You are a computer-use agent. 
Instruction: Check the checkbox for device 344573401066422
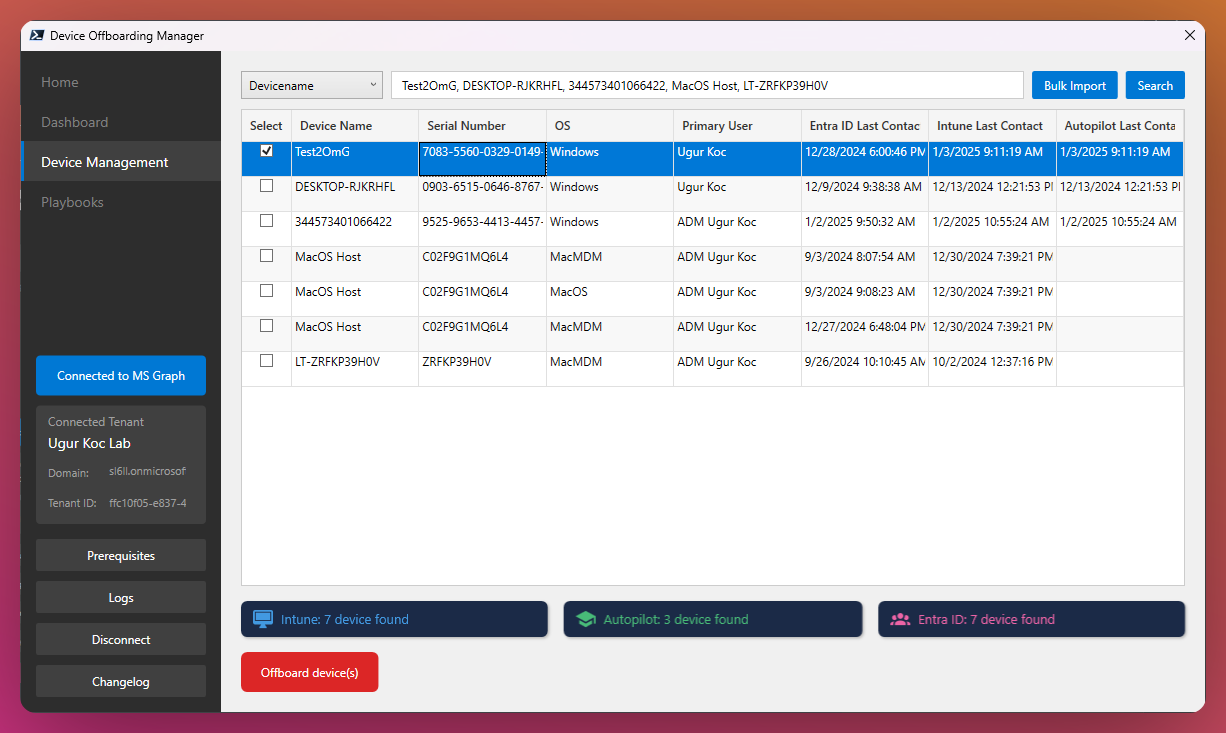(266, 221)
